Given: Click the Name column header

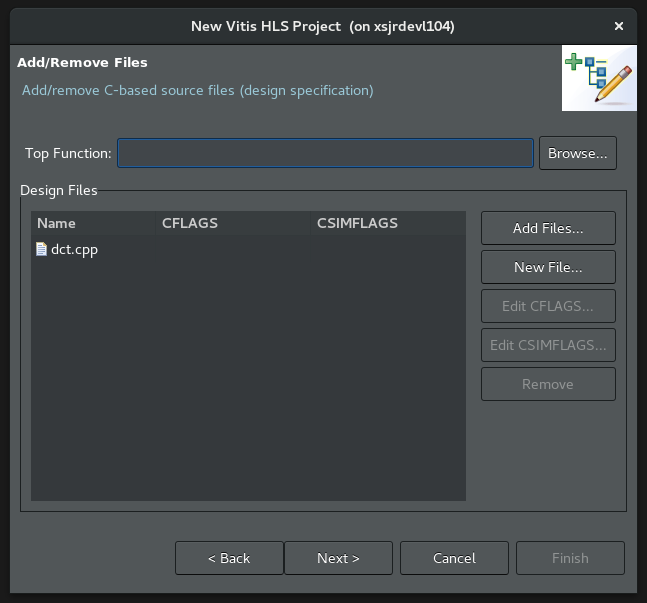Looking at the screenshot, I should tap(56, 223).
